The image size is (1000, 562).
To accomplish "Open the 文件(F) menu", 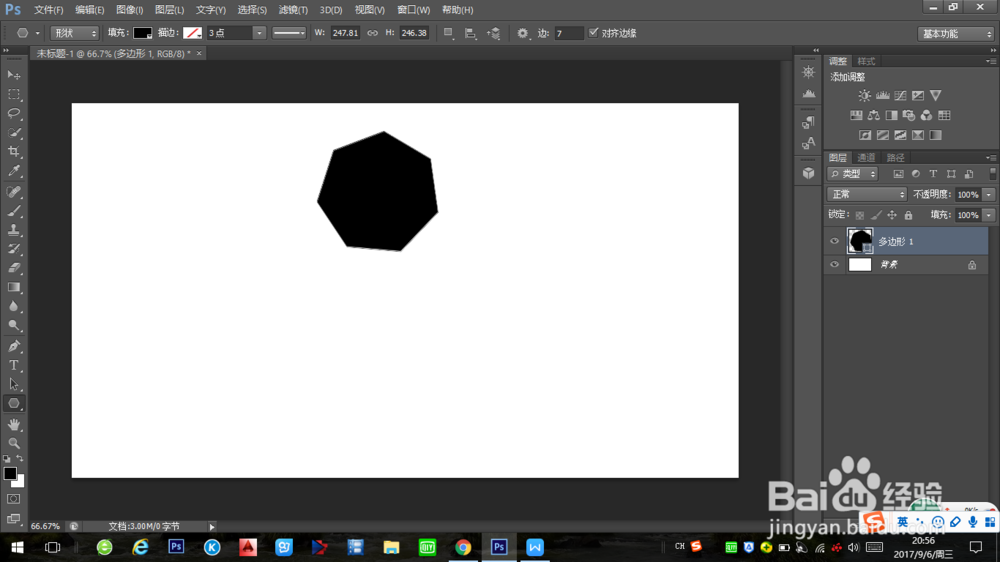I will 48,10.
